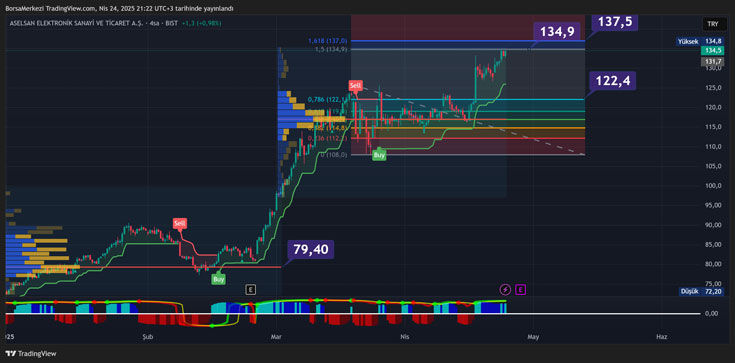Click the 90,00 price axis value
735x363 pixels.
tap(712, 225)
